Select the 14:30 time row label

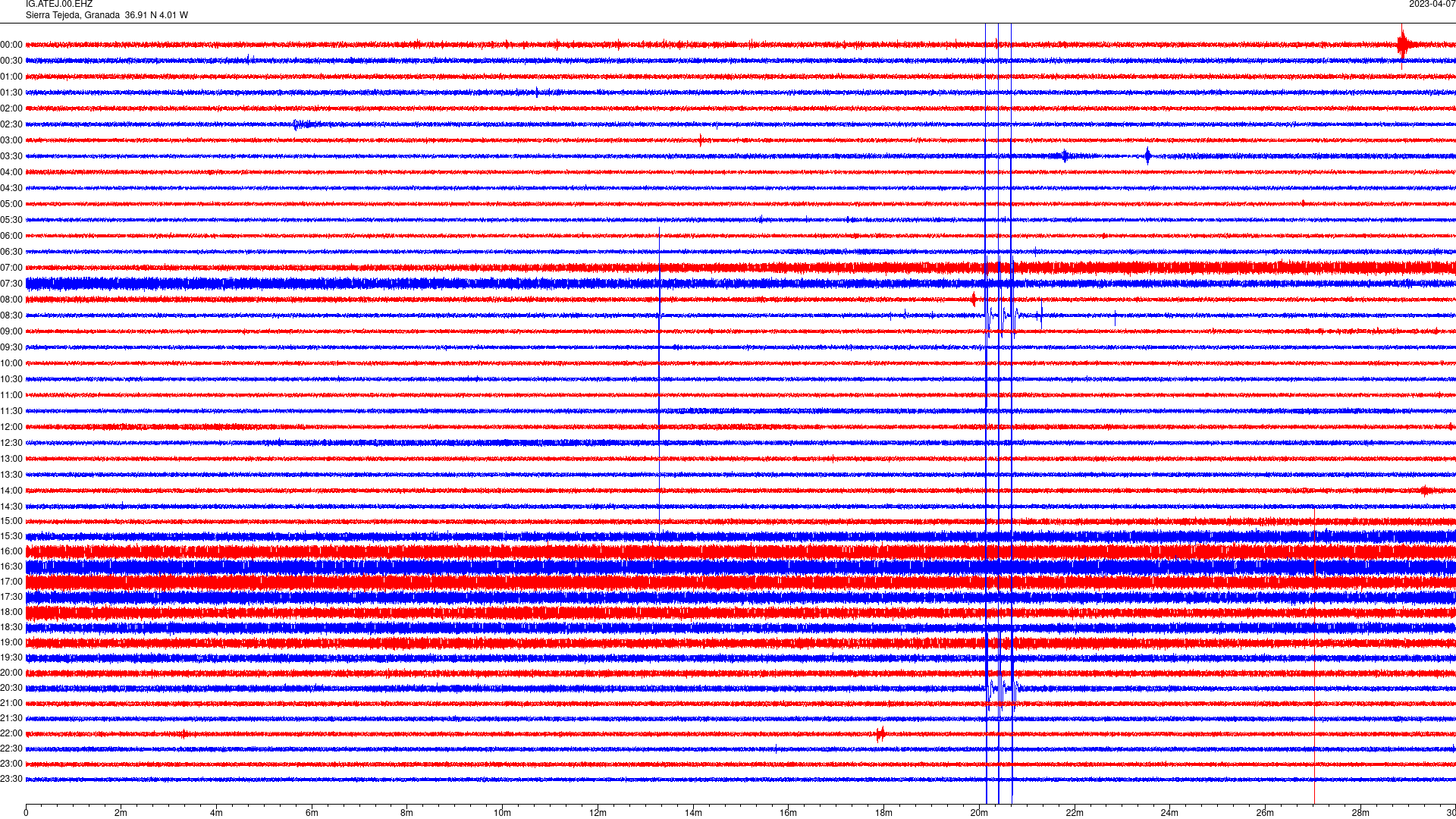pos(11,507)
